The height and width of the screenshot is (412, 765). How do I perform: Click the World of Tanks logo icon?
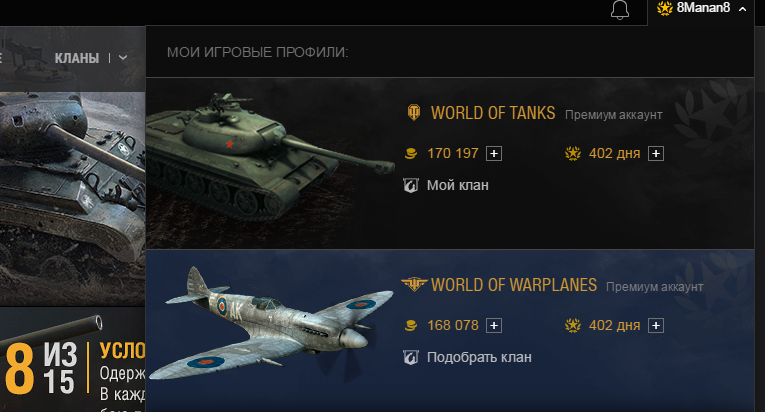(414, 113)
